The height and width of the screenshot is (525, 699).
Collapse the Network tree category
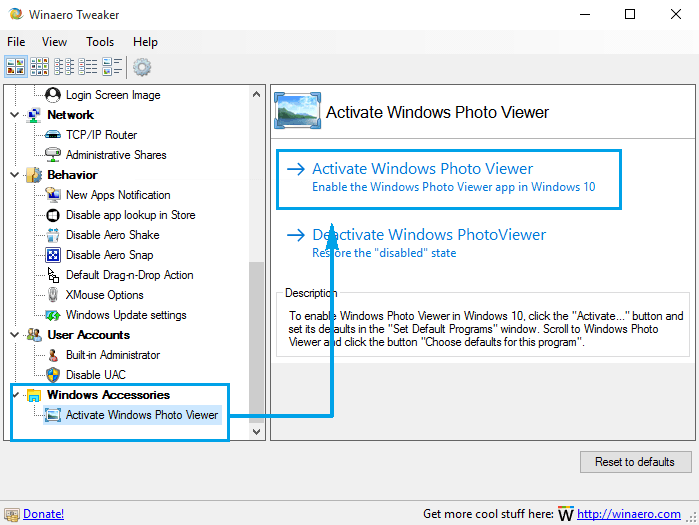point(15,115)
